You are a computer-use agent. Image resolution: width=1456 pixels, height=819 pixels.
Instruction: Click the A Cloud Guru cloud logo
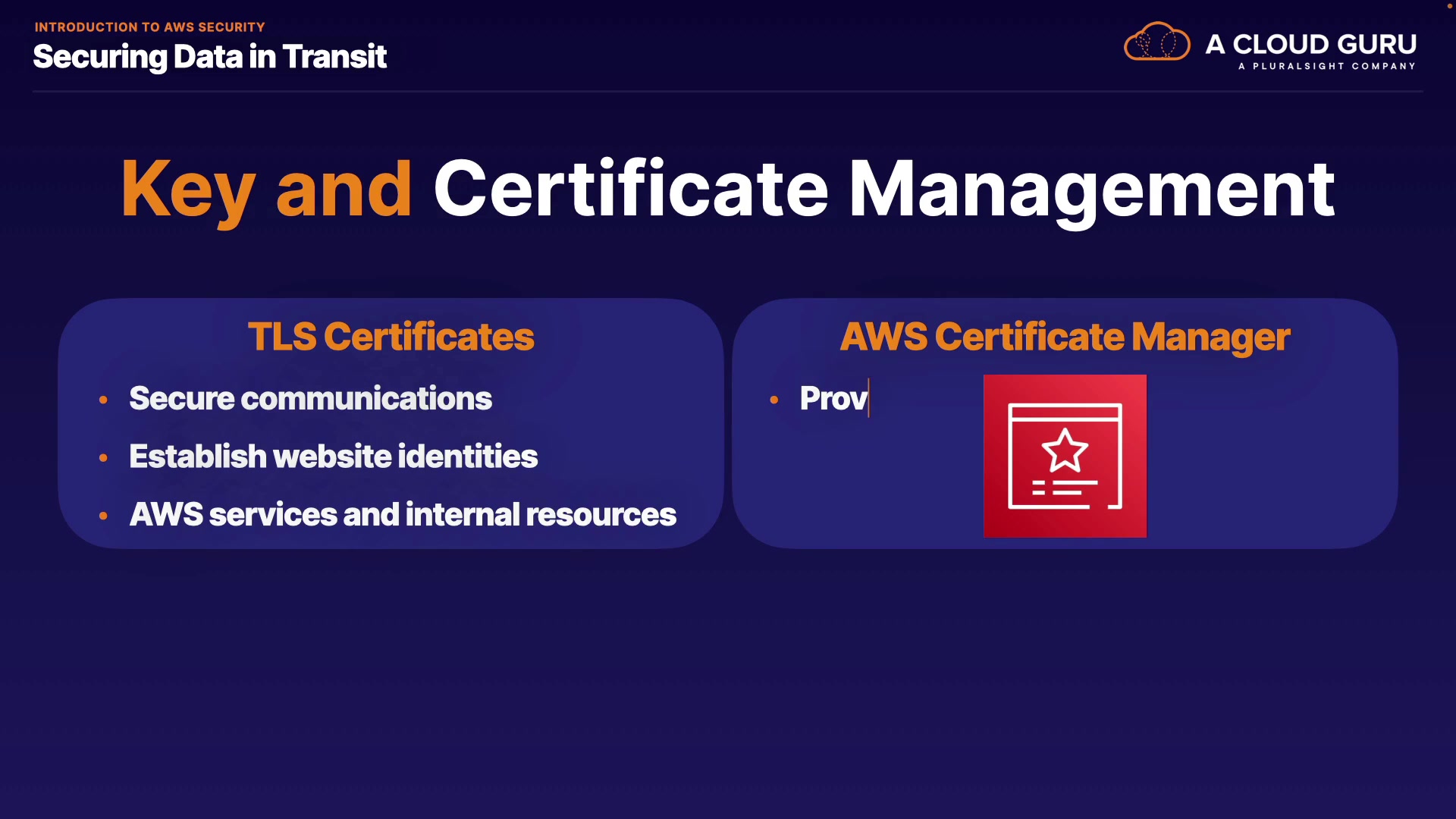click(1156, 42)
